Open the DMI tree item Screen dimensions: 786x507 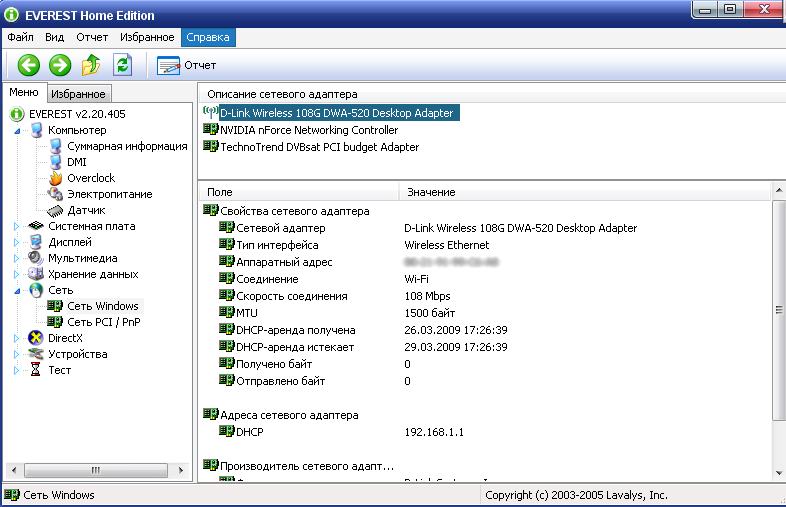click(77, 162)
